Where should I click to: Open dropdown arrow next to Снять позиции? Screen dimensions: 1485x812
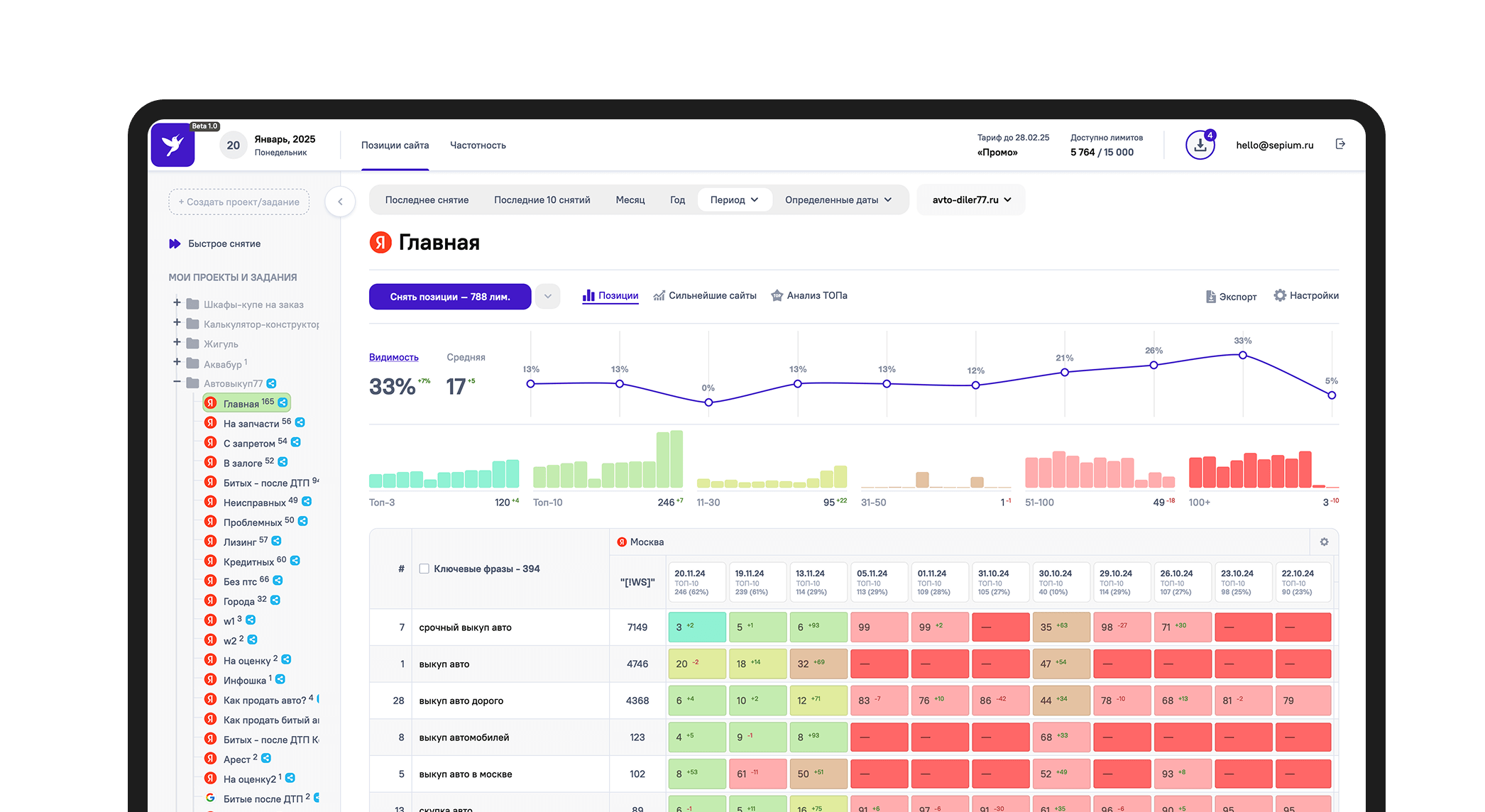pyautogui.click(x=547, y=296)
